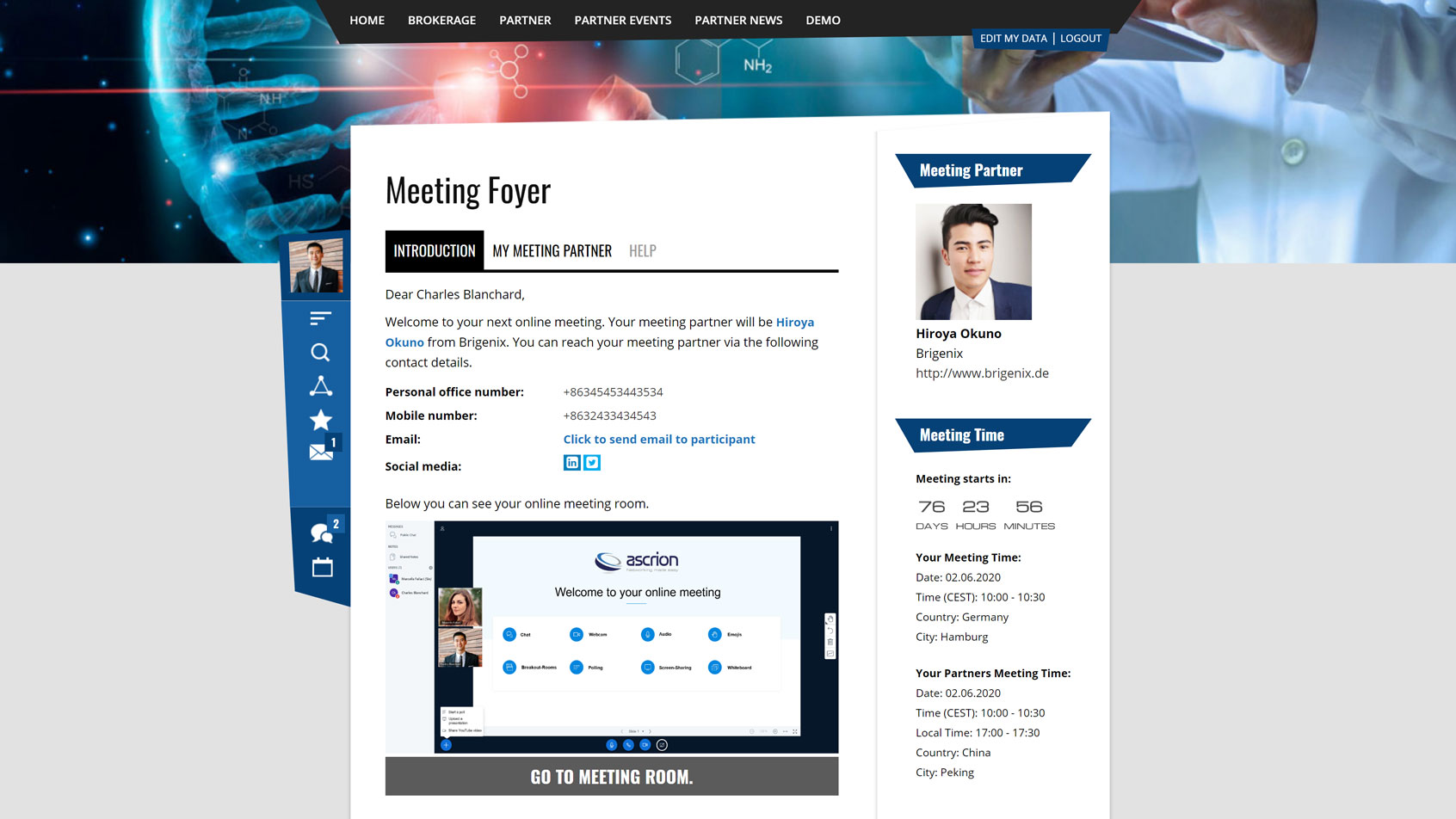Click the network triangle icon in sidebar

pyautogui.click(x=320, y=386)
